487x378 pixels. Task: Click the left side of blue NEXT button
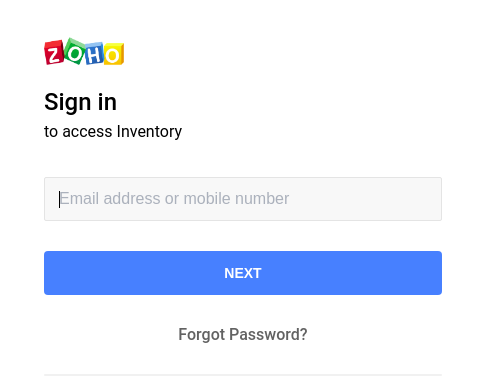[x=83, y=273]
